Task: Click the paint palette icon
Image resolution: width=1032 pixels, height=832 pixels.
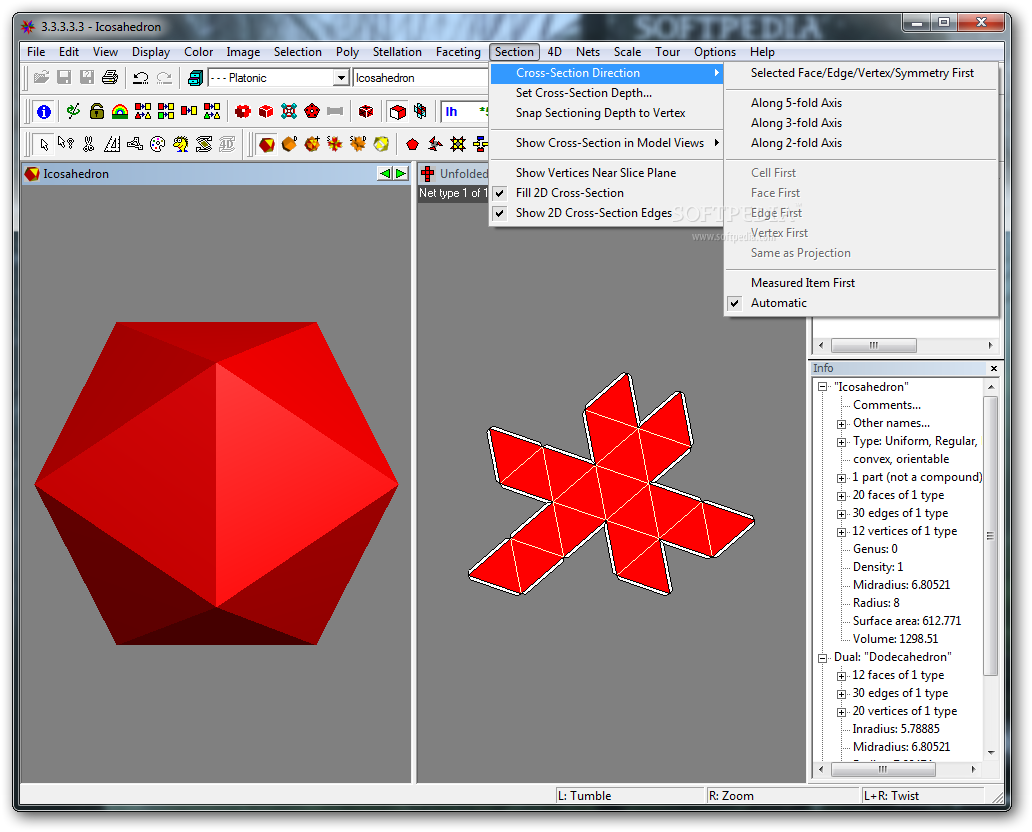Action: 157,144
